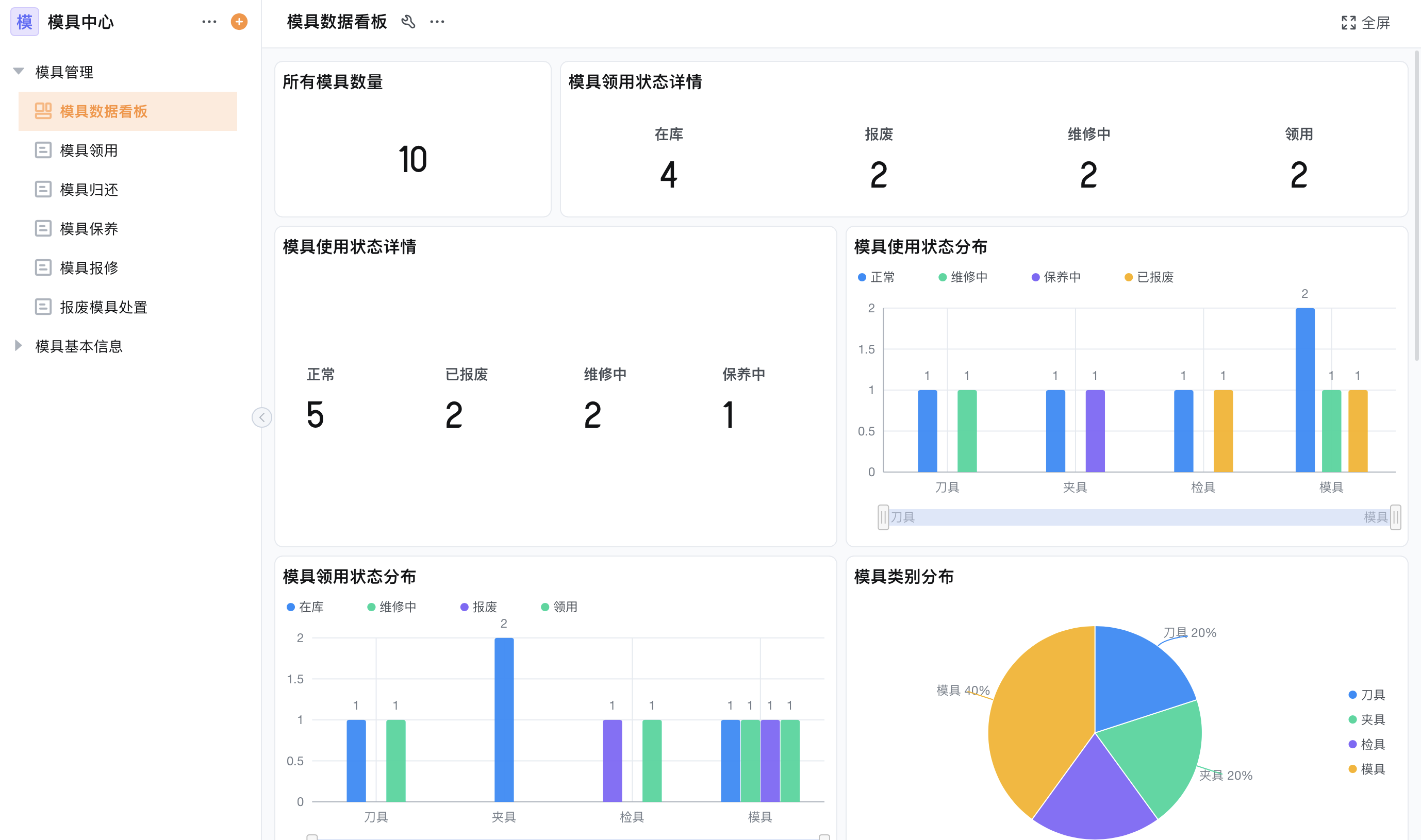The height and width of the screenshot is (840, 1421).
Task: Open the 模具报修 sidebar item
Action: (128, 267)
